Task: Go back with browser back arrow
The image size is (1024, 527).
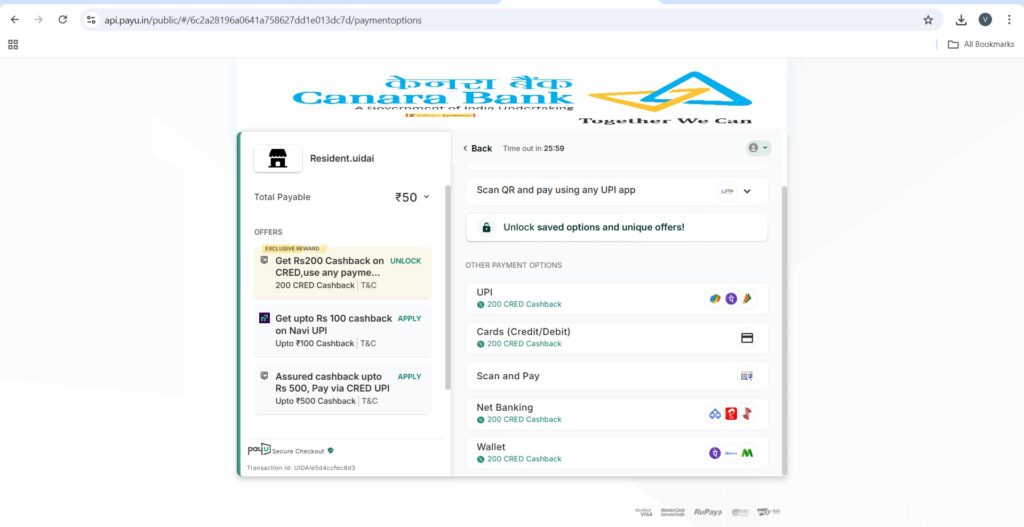Action: coord(14,20)
